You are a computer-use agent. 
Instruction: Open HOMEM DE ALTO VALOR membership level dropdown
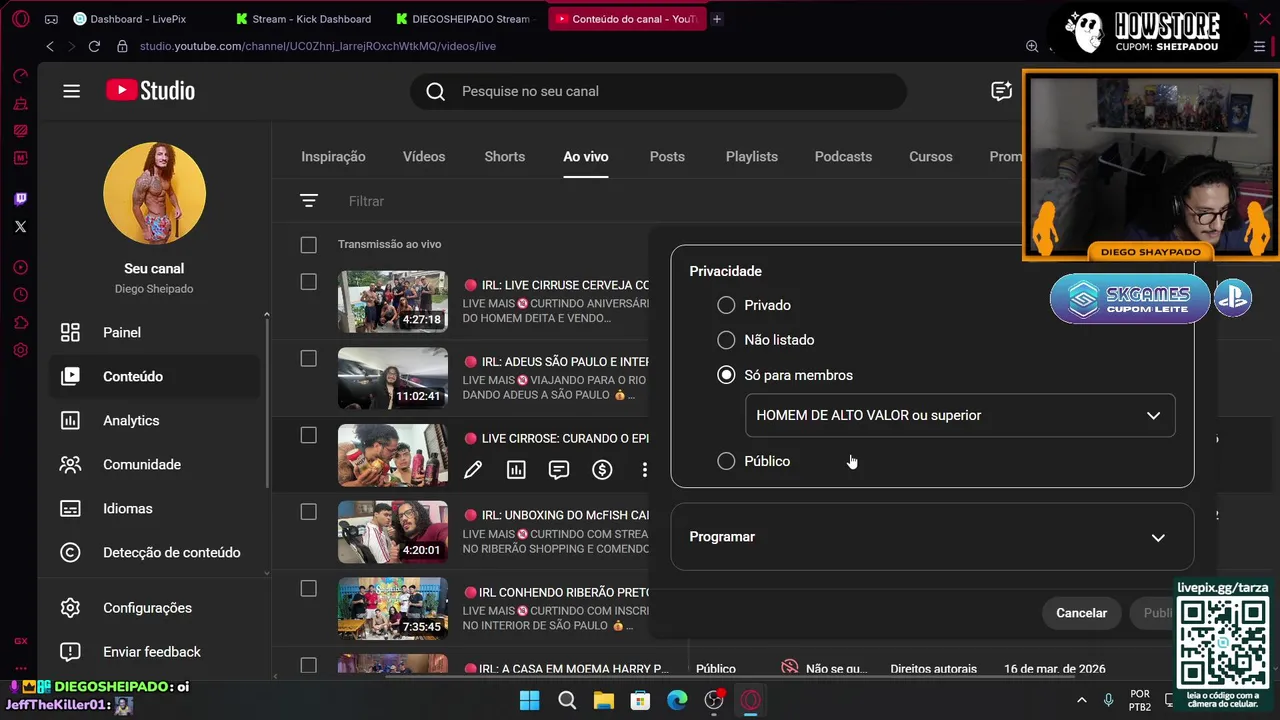[x=960, y=415]
